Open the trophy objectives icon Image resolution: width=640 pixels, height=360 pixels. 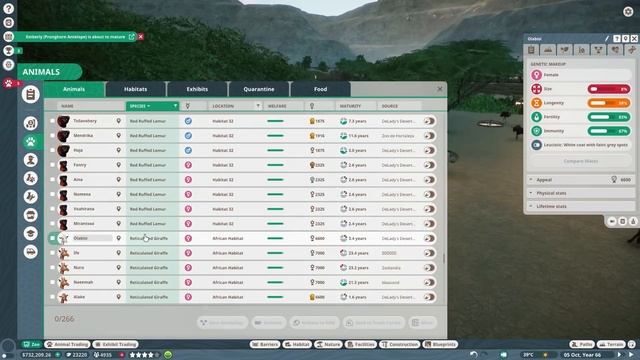[x=8, y=51]
